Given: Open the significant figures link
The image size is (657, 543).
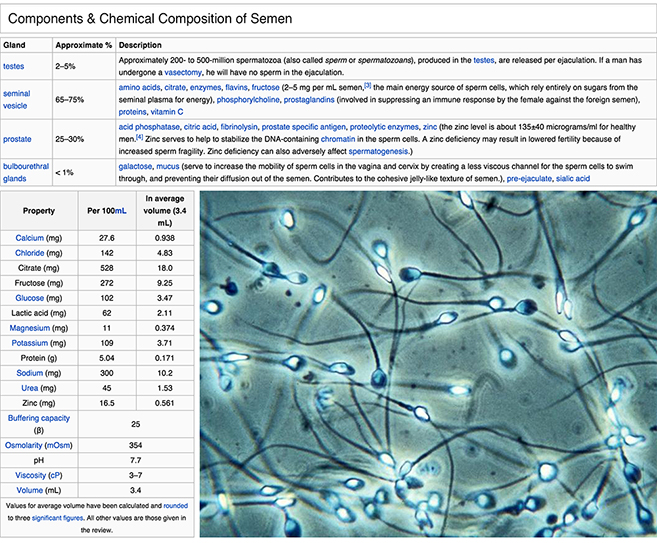Looking at the screenshot, I should 57,518.
